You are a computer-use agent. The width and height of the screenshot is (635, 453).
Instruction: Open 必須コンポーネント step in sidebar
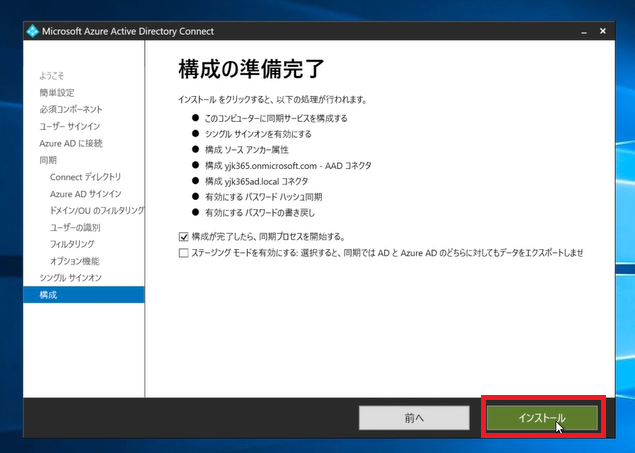pos(71,109)
